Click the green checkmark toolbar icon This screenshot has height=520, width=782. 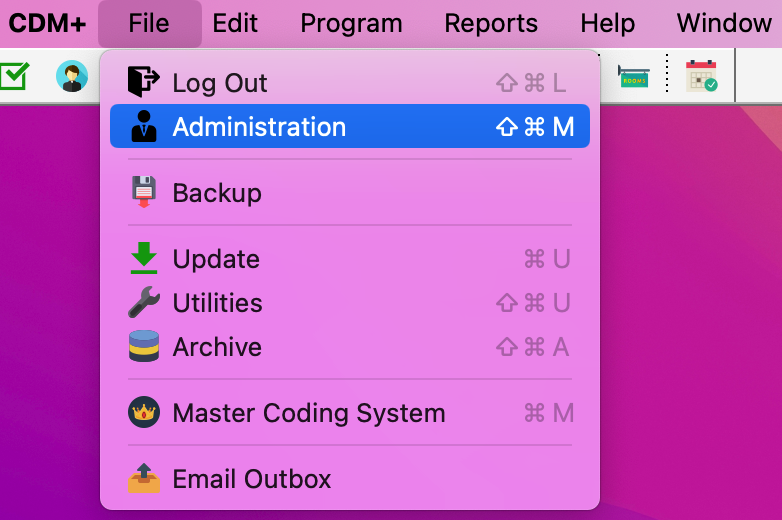click(x=14, y=76)
